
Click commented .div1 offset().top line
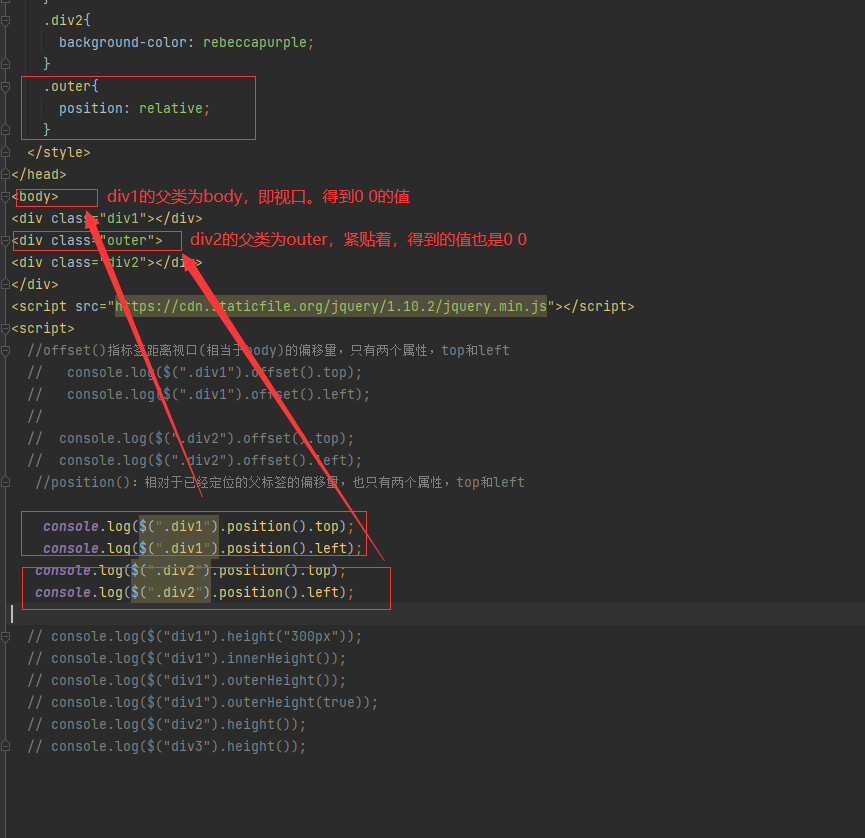[195, 372]
